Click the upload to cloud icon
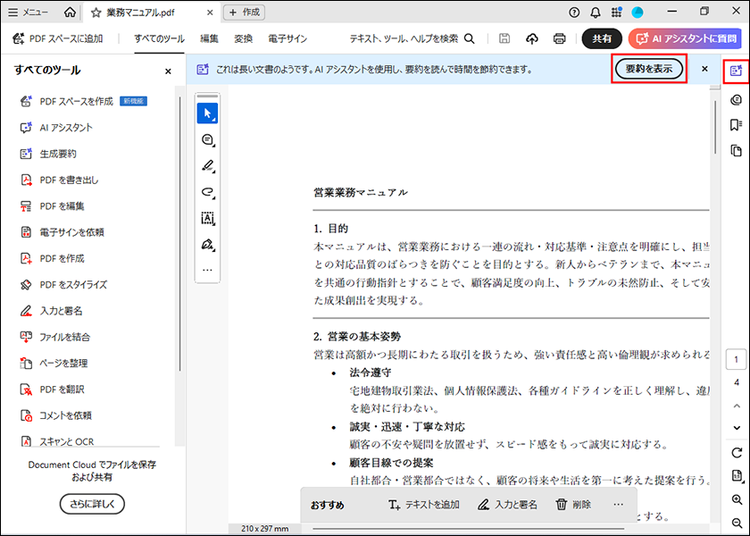750x536 pixels. (532, 39)
